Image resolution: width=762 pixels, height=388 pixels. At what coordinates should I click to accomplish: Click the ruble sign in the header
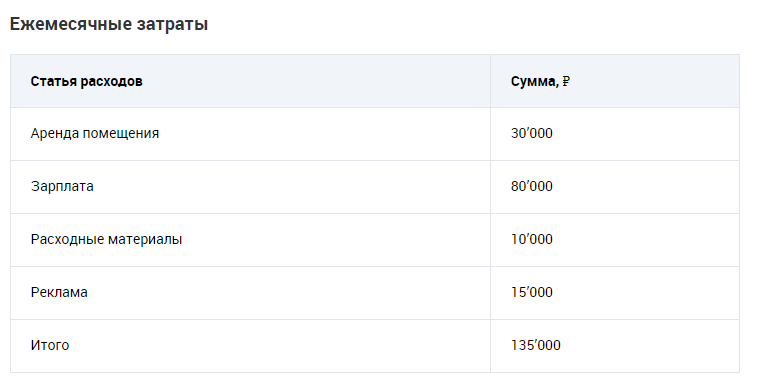(566, 81)
